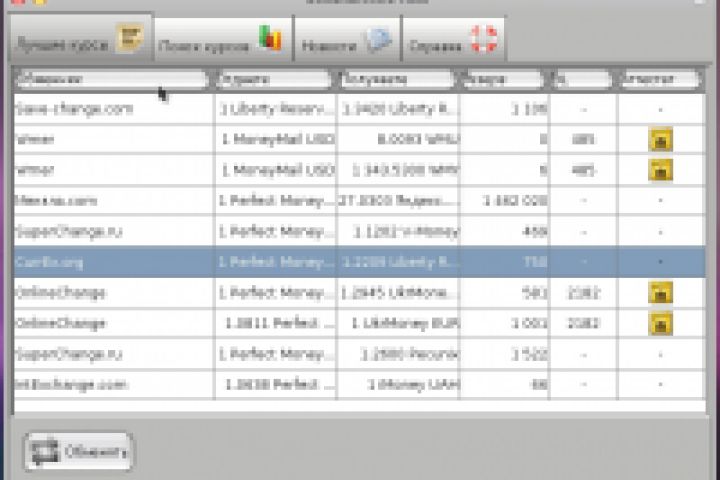Open the Новости tab
This screenshot has width=720, height=480.
click(347, 40)
